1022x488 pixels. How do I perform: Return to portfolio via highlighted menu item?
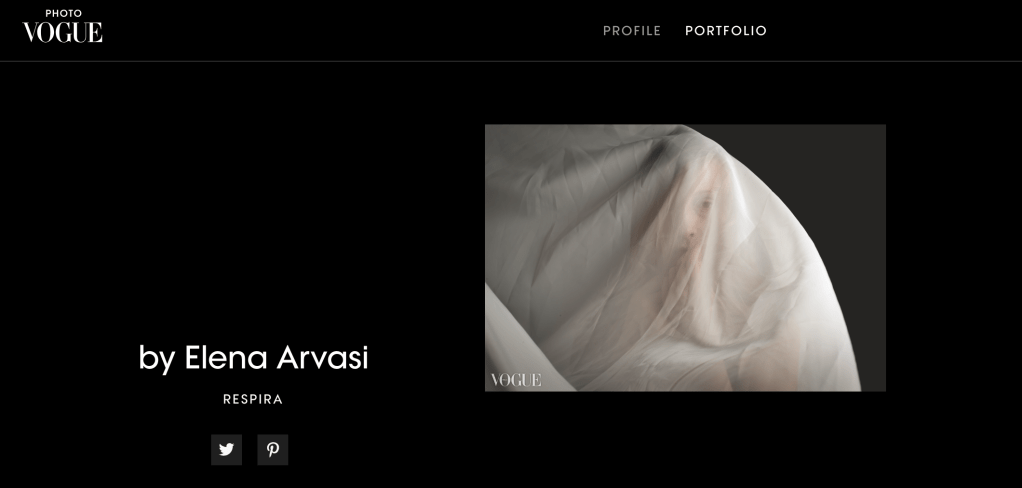726,31
